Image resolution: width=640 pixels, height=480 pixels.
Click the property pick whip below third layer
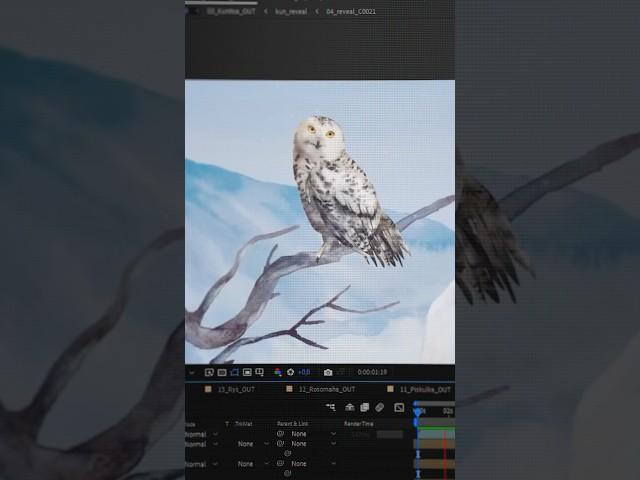coord(287,473)
